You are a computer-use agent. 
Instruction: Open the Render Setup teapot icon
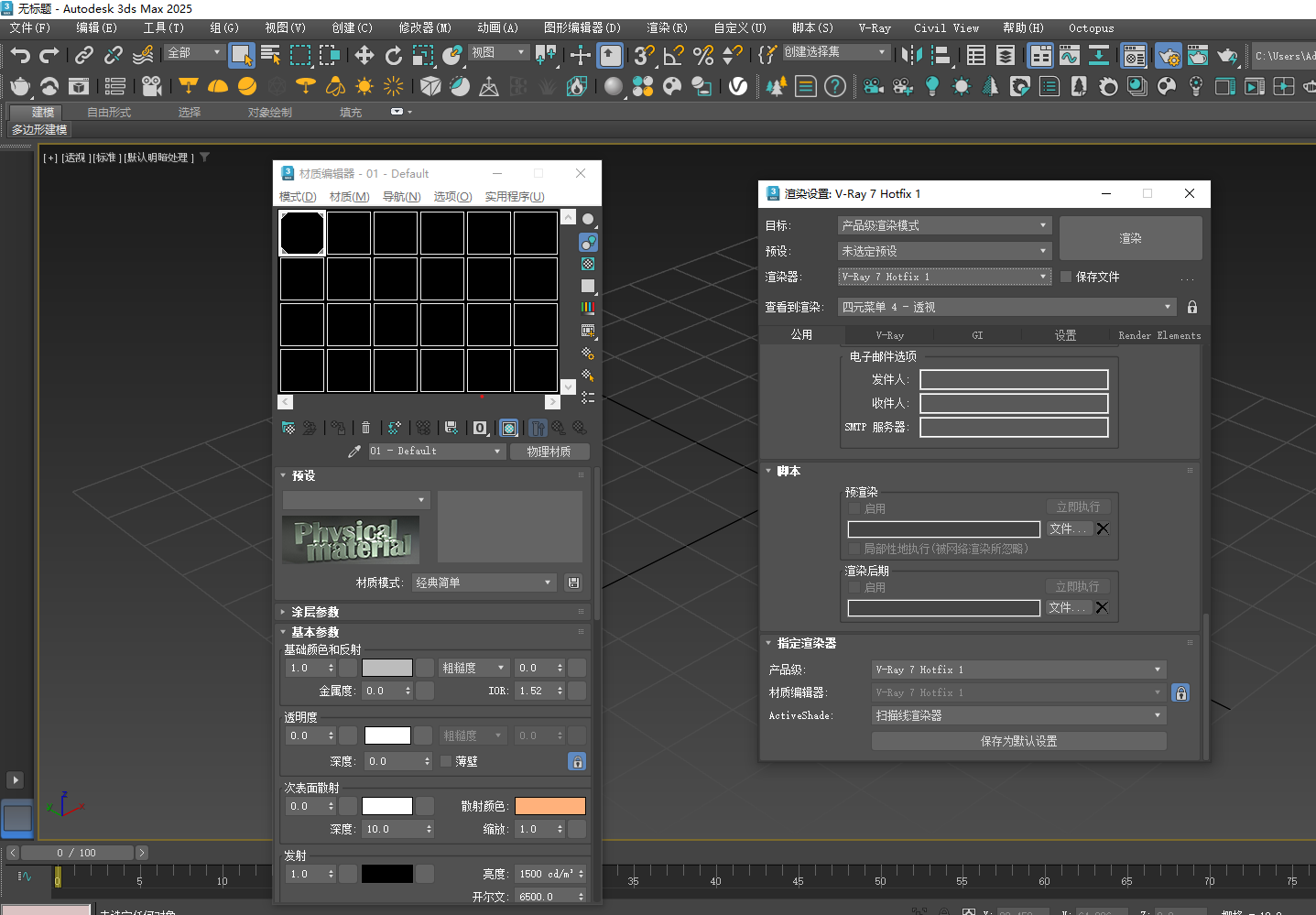point(1169,56)
